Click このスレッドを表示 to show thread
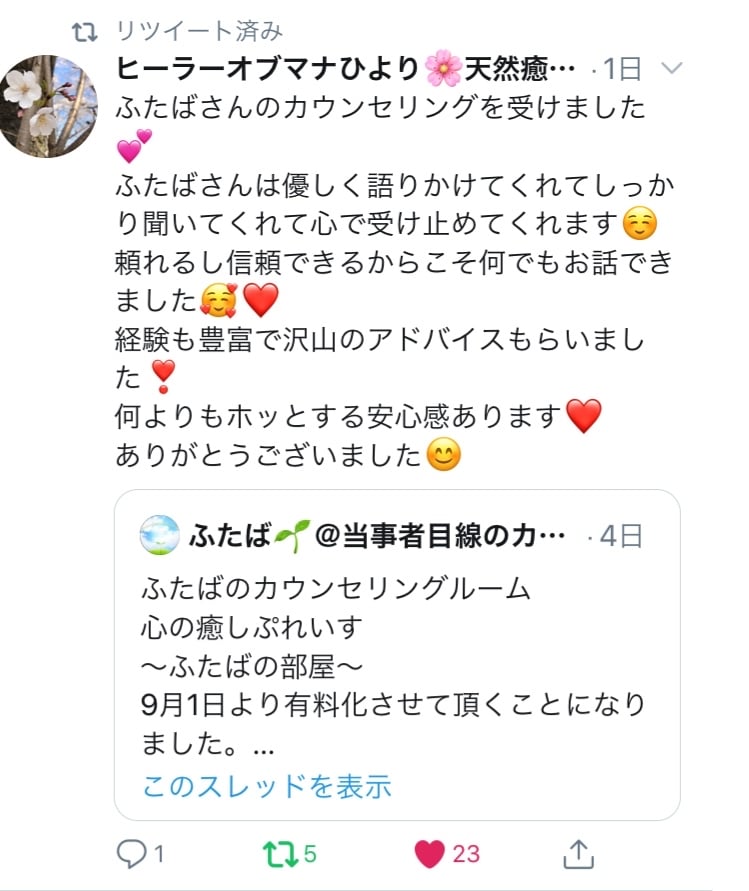This screenshot has width=749, height=891. (x=266, y=786)
